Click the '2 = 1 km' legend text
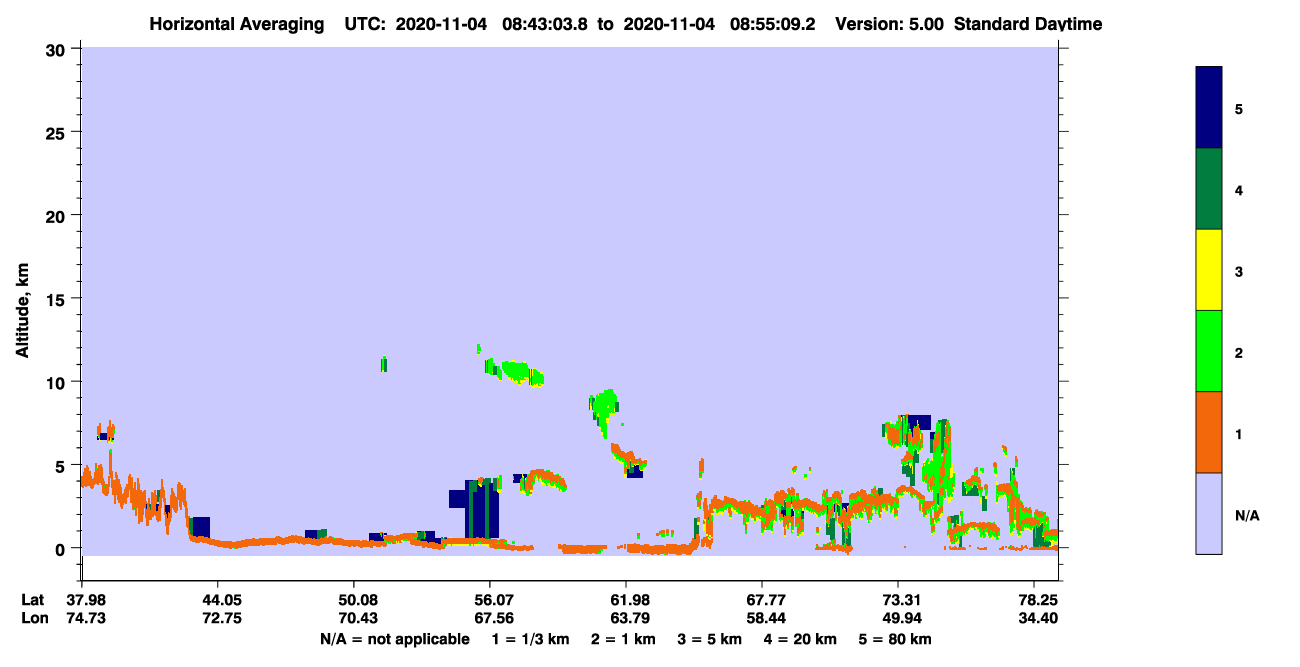Screen dimensions: 1300x667 pos(623,639)
